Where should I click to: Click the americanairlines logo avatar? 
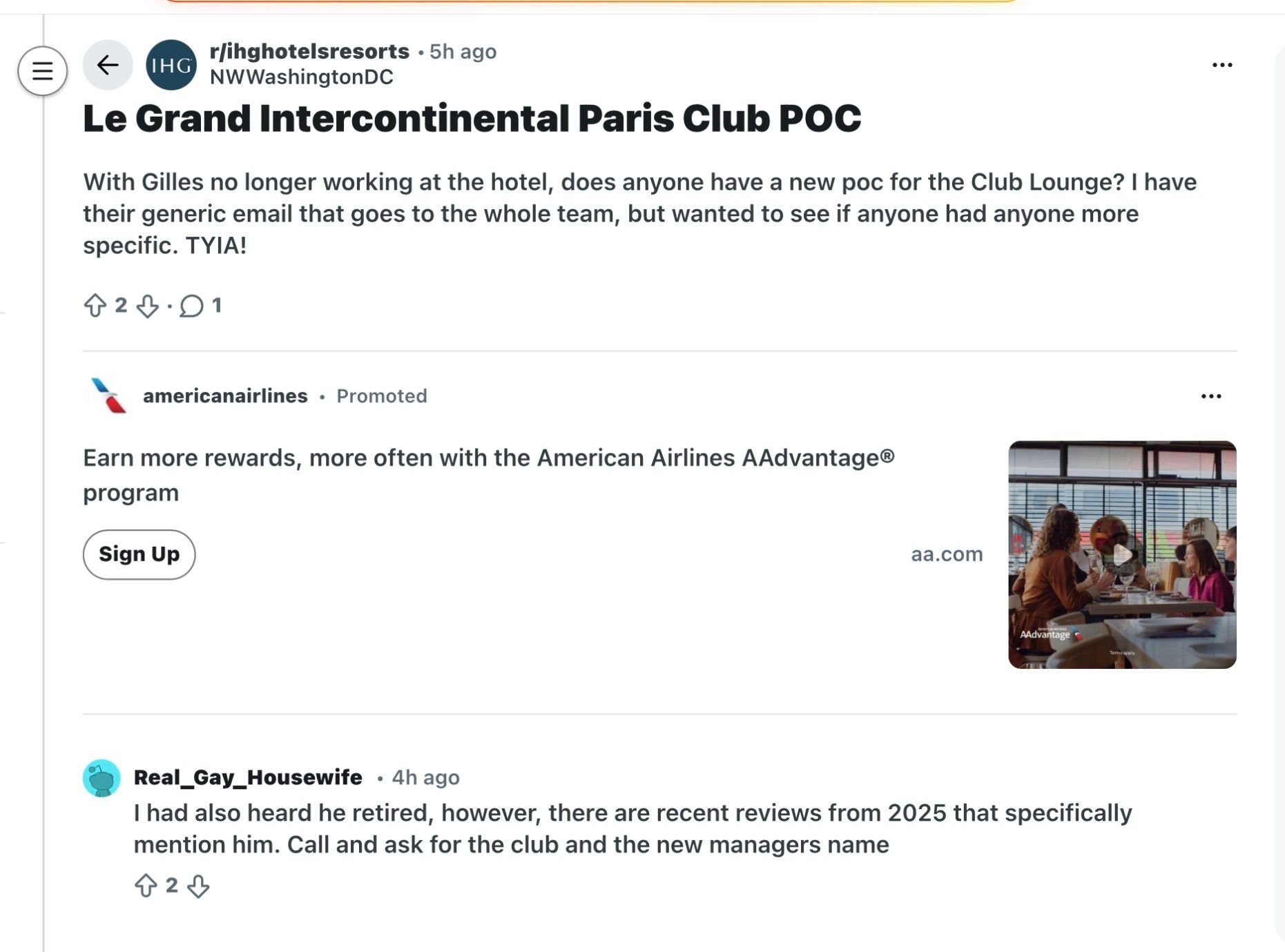(108, 396)
